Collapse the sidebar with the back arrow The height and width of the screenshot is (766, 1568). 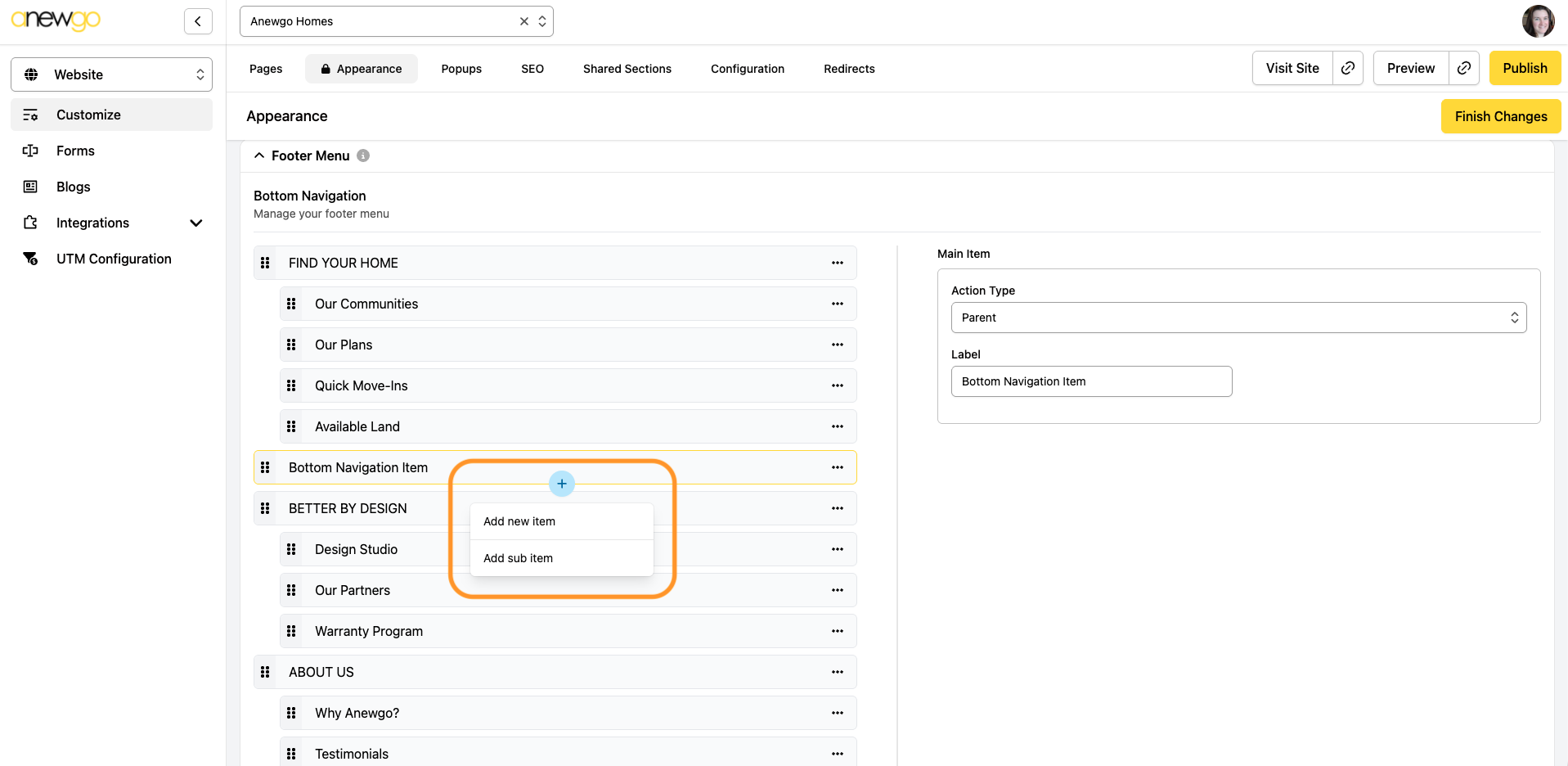[198, 21]
